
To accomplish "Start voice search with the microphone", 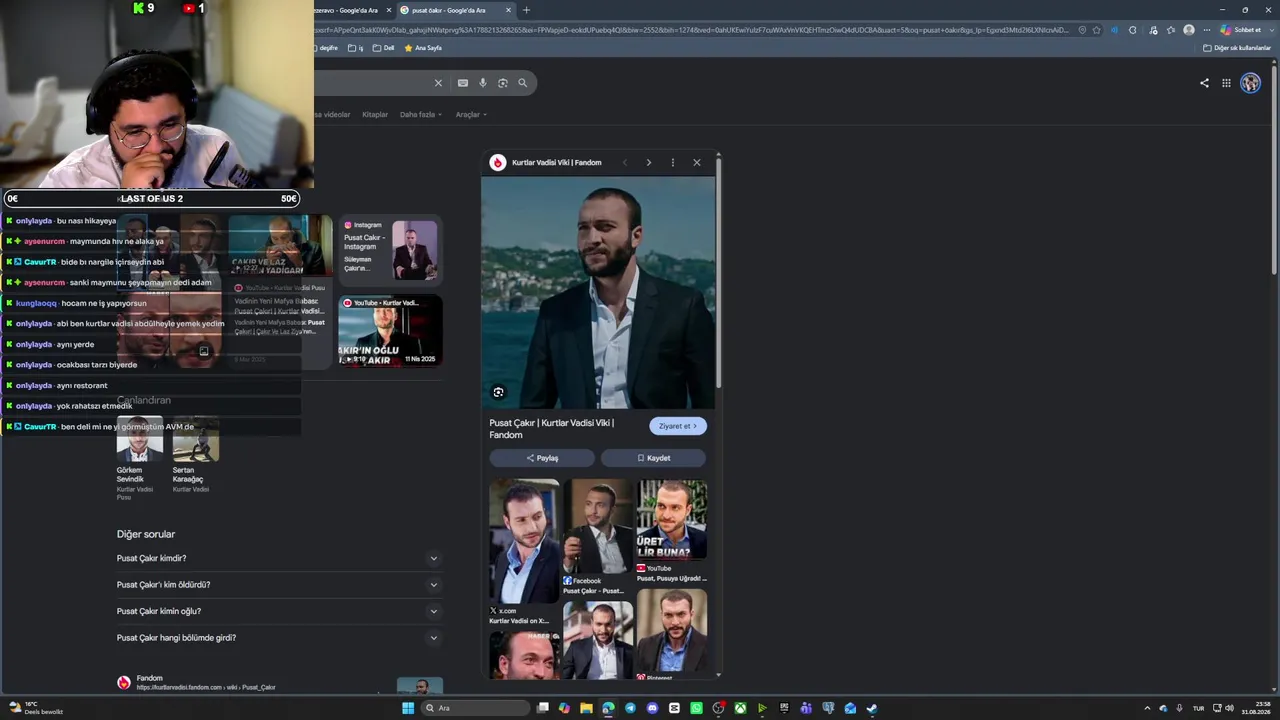I will 483,83.
